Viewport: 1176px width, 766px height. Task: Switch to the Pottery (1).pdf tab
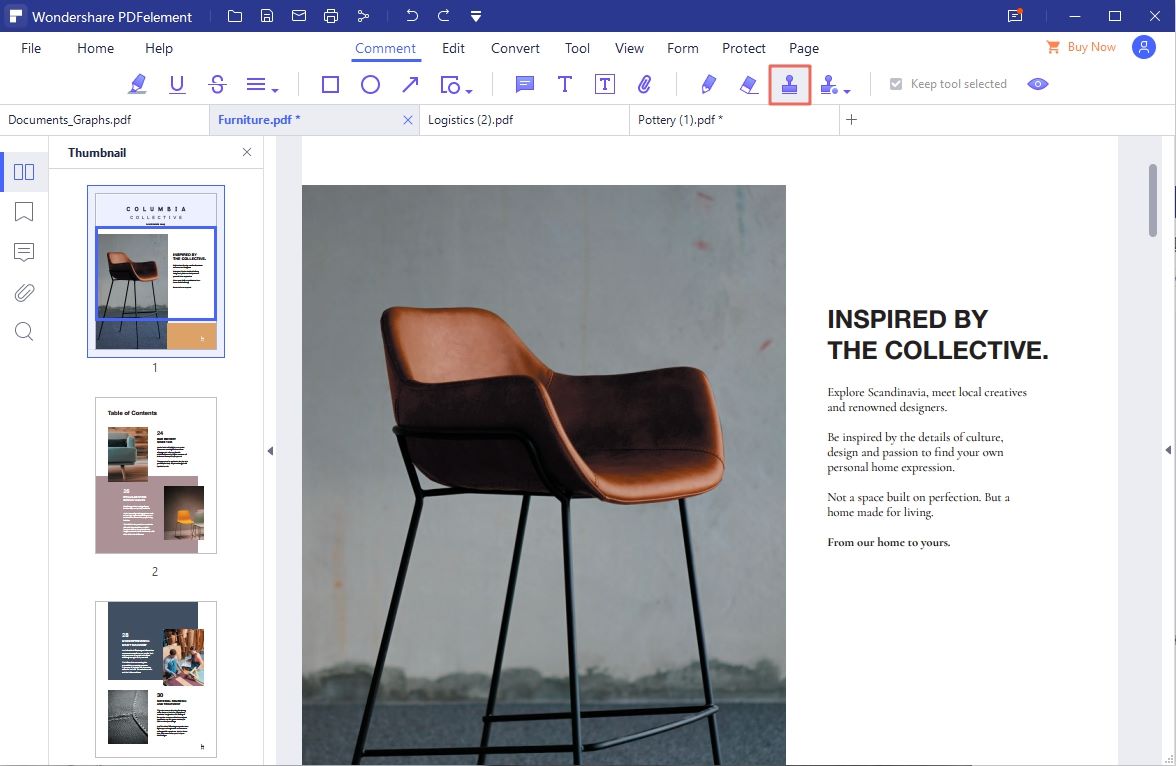click(681, 119)
